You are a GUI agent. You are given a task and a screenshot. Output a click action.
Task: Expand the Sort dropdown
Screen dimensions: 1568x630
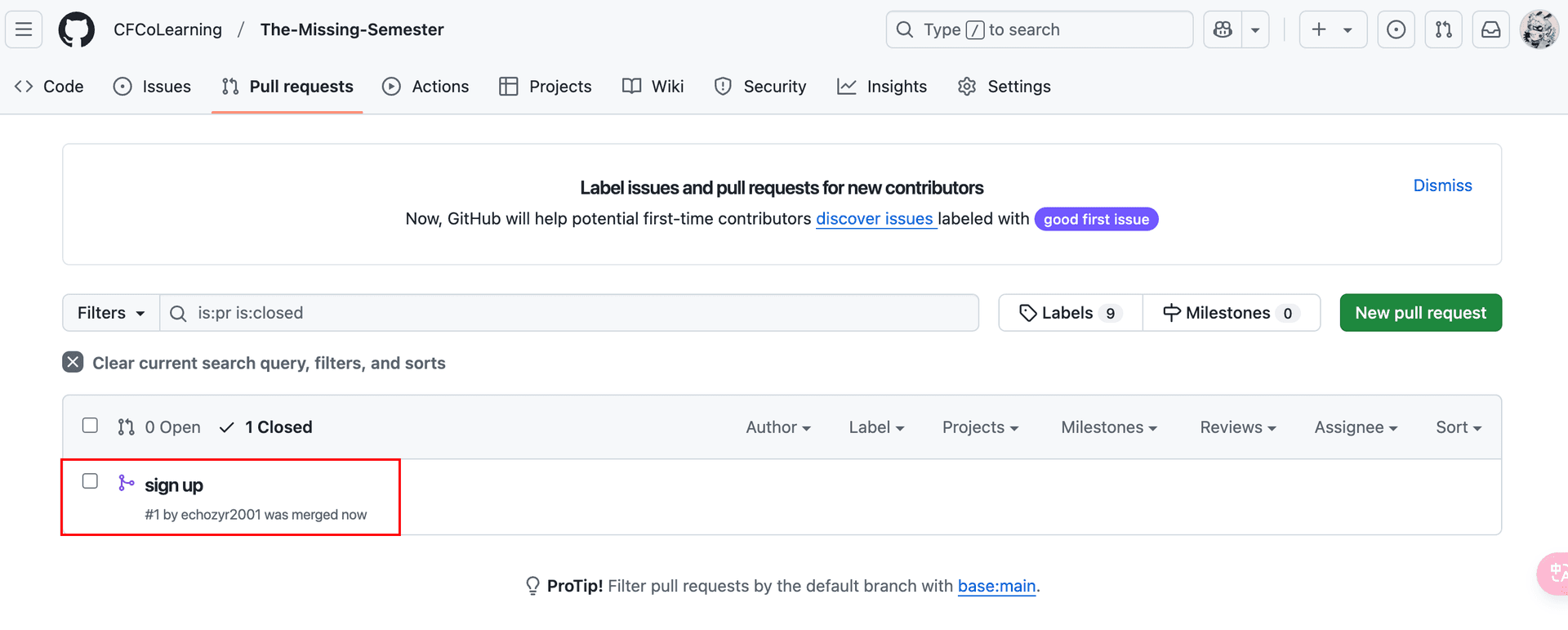[x=1458, y=427]
